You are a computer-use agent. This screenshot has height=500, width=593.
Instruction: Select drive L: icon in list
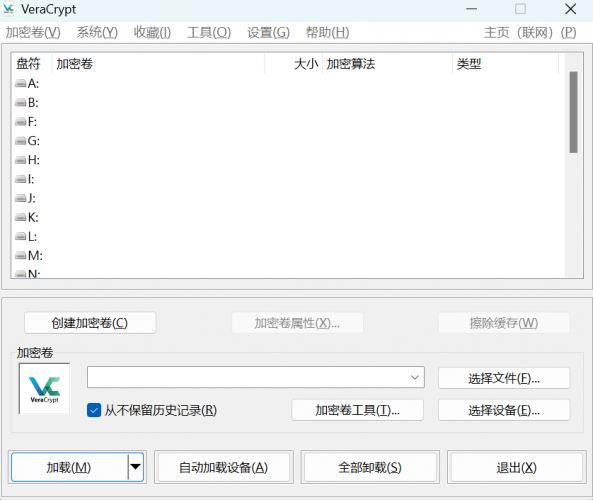[20, 237]
